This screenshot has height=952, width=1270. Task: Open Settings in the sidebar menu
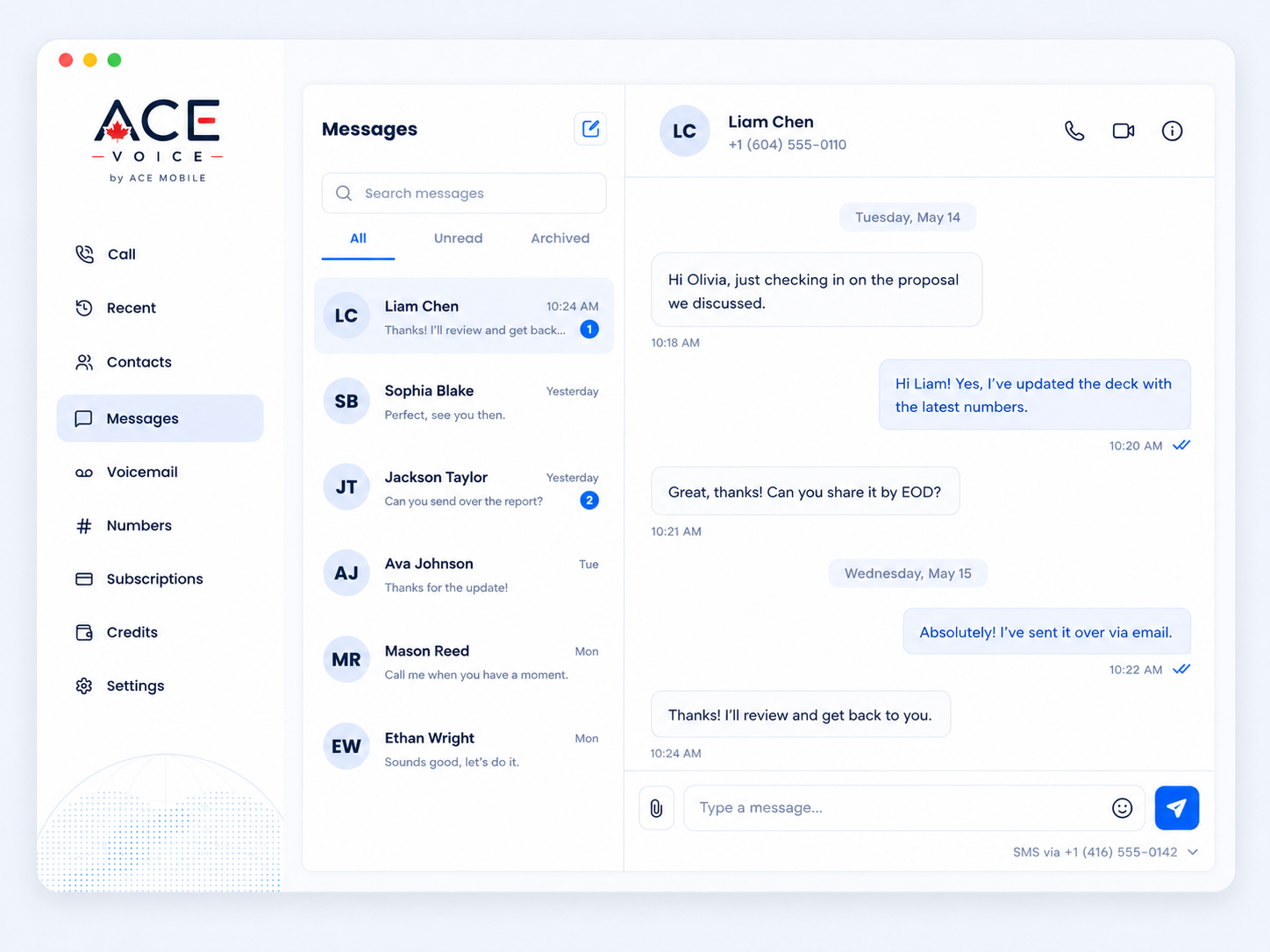pos(160,686)
